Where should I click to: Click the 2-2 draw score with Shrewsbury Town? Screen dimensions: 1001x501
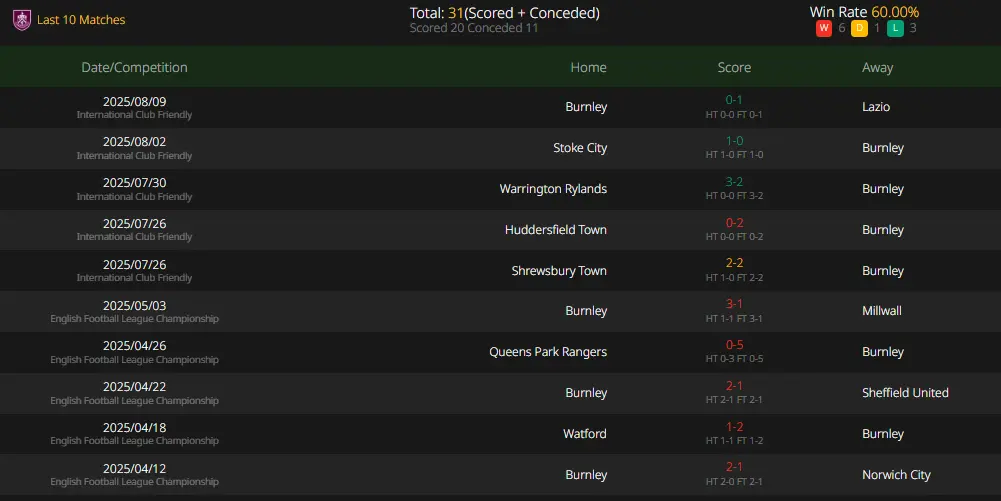[x=734, y=263]
